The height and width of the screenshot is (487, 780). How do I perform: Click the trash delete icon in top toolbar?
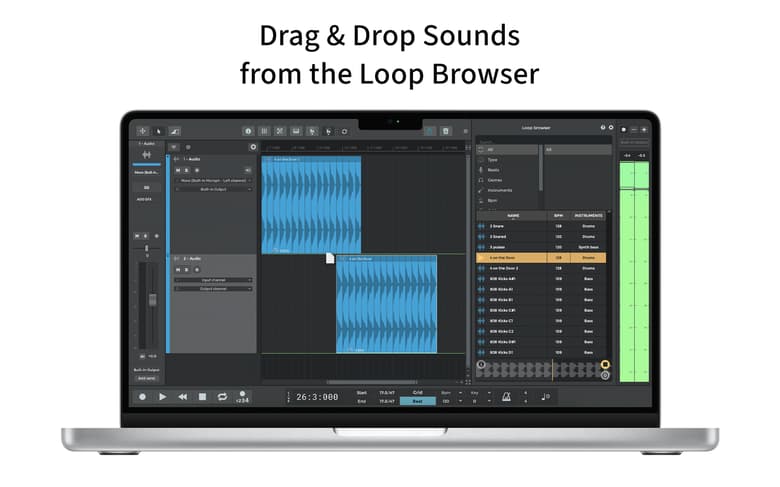446,130
